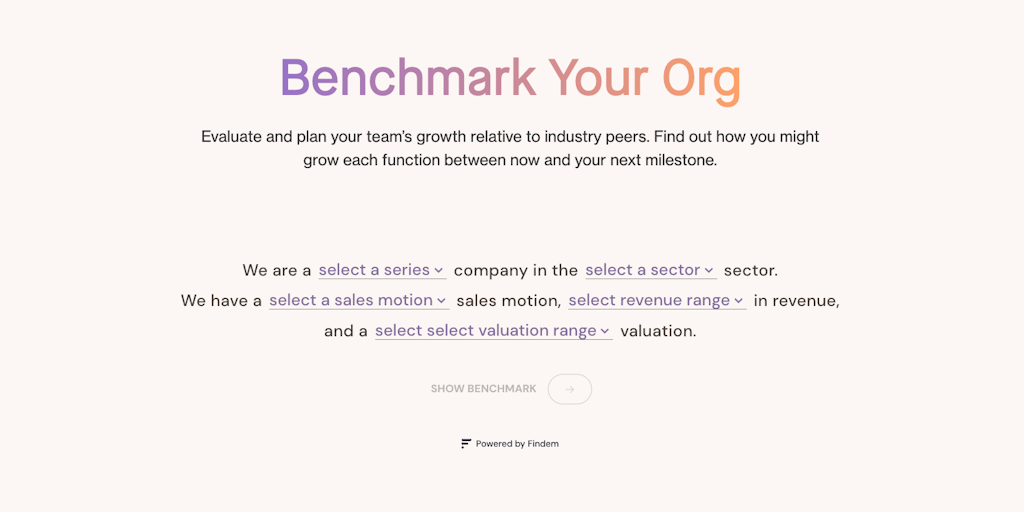Expand the 'select a sector' dropdown

tap(642, 270)
